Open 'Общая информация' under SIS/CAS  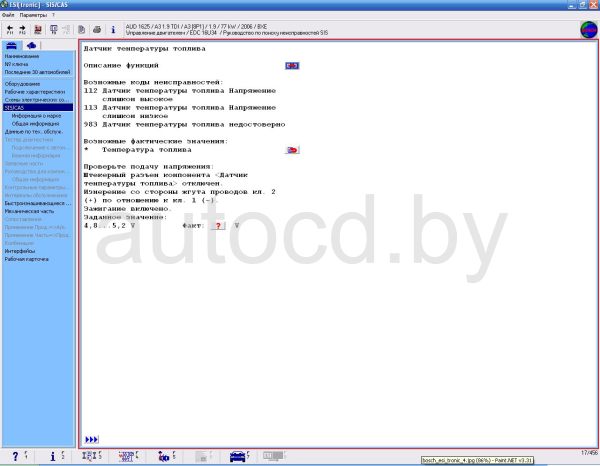tap(36, 124)
